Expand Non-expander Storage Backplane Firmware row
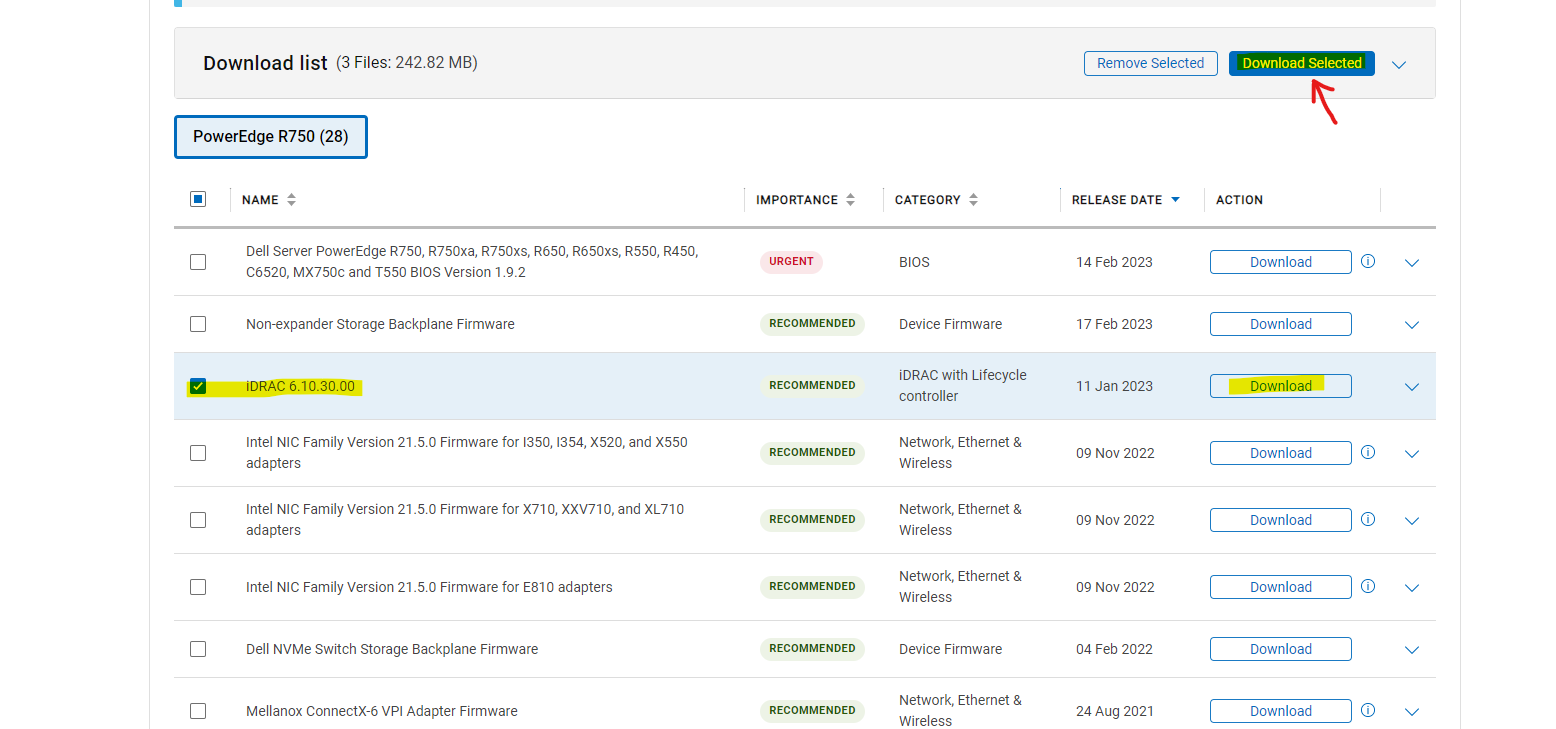The width and height of the screenshot is (1556, 729). pos(1412,325)
